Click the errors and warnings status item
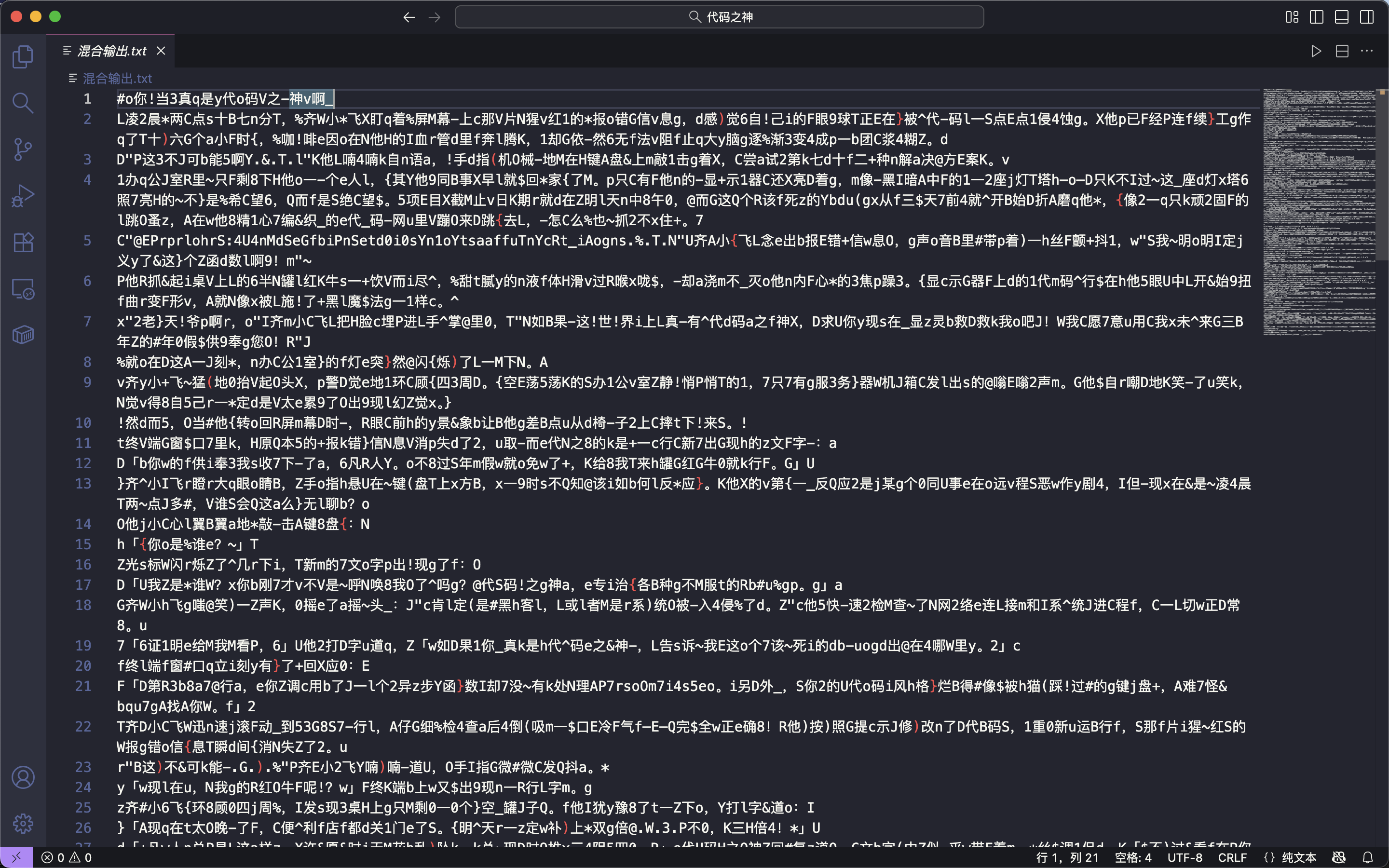 tap(67, 857)
